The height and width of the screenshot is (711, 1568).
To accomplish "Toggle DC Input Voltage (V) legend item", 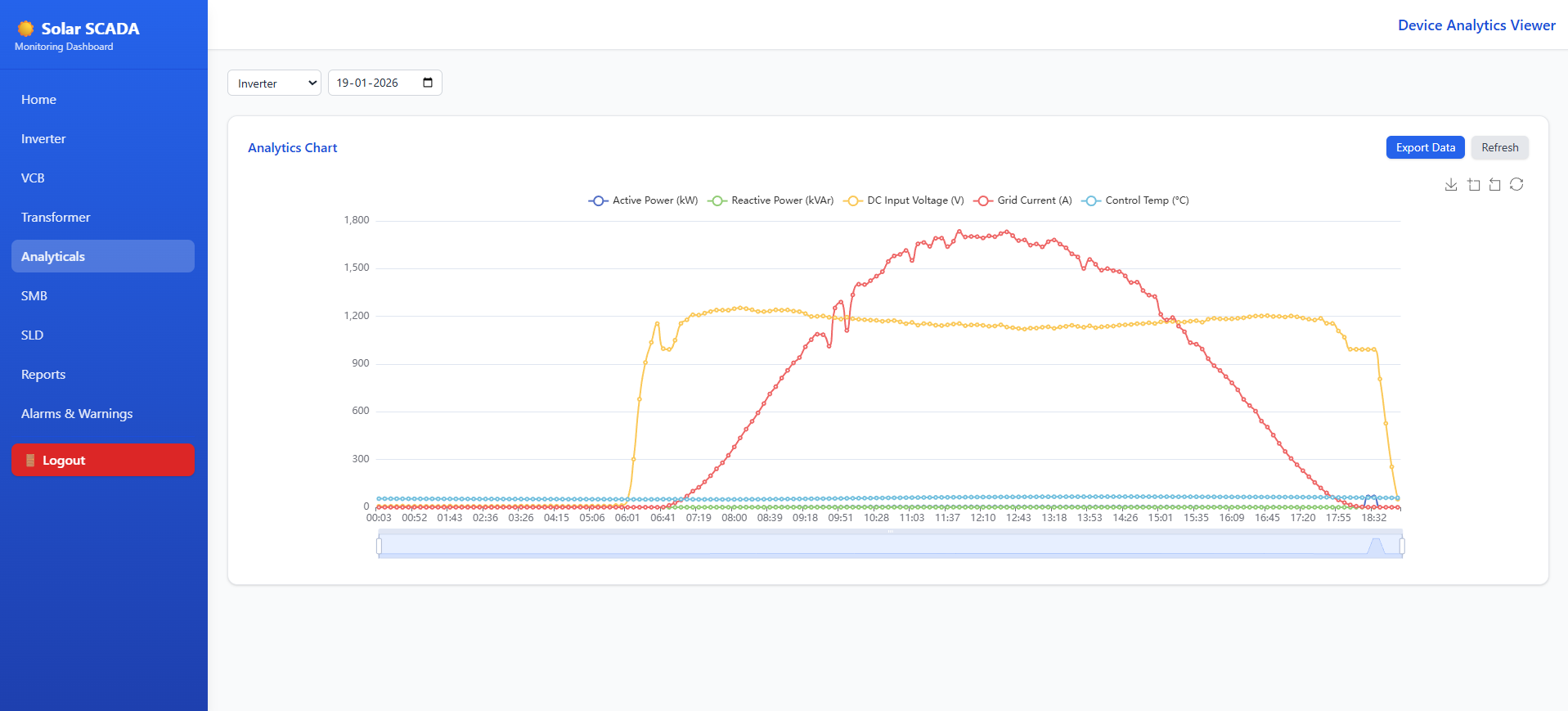I will 904,200.
